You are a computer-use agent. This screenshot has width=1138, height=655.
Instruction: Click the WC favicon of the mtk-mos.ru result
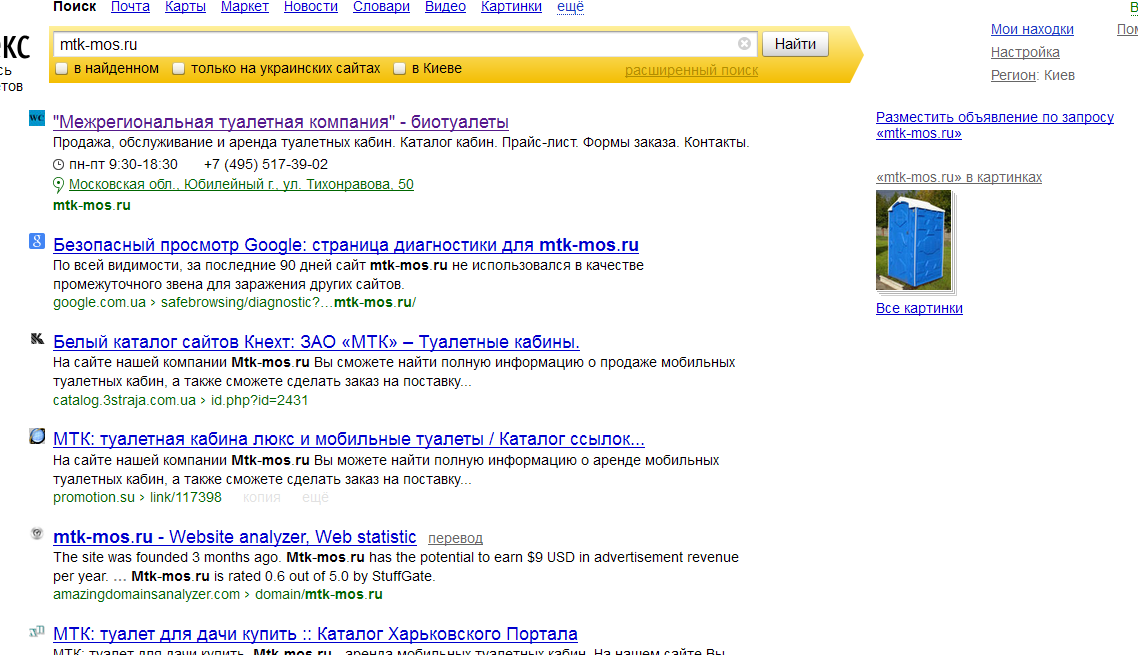pyautogui.click(x=37, y=118)
